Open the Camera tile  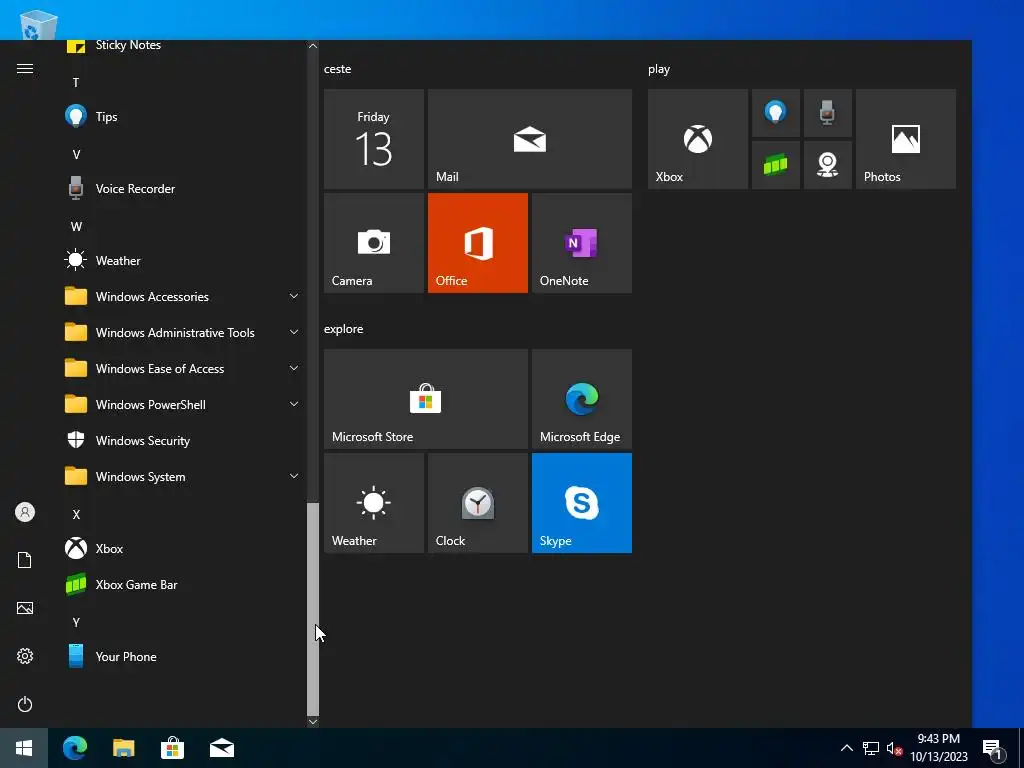click(374, 243)
